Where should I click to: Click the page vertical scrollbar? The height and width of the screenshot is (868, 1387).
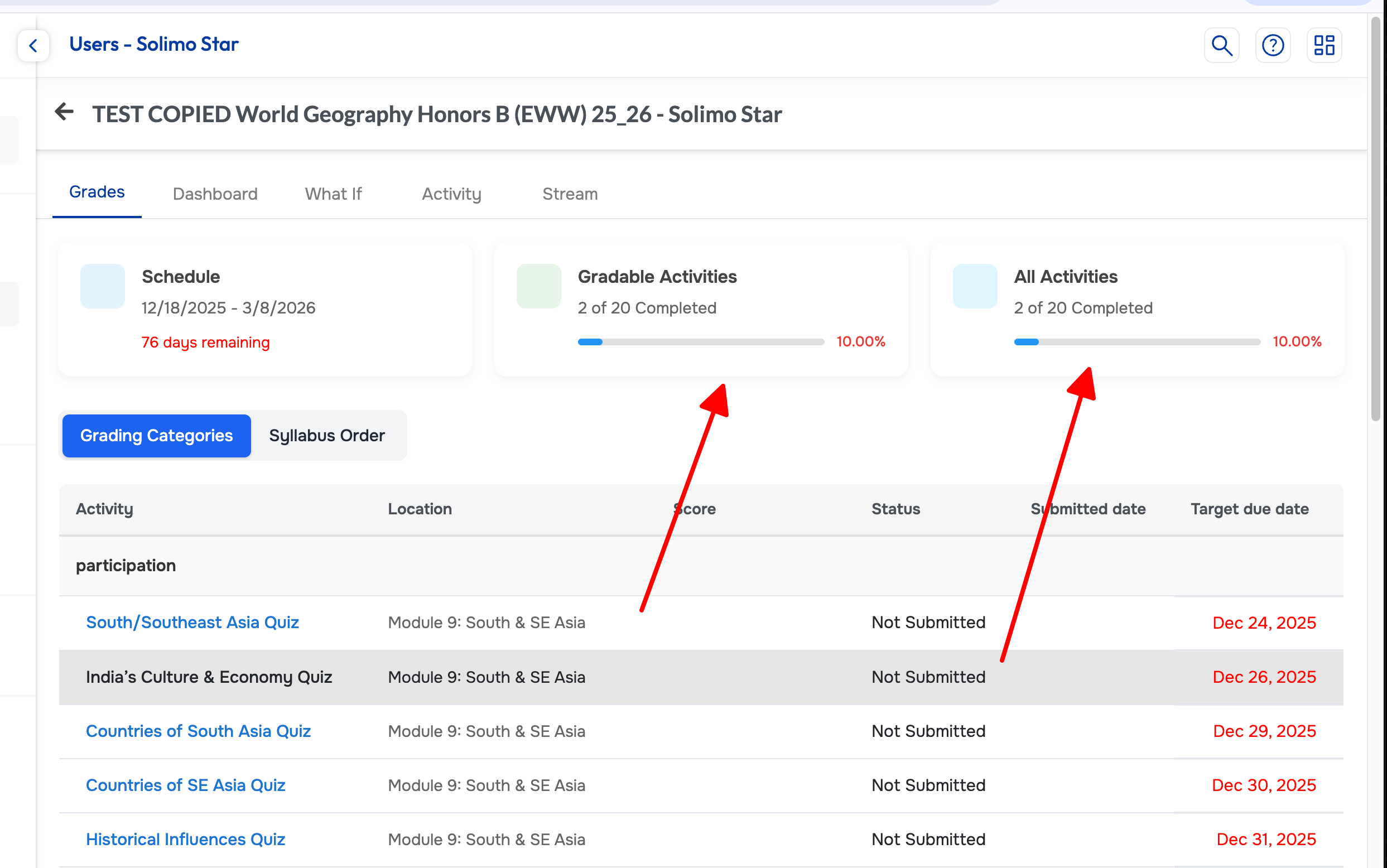(1375, 218)
